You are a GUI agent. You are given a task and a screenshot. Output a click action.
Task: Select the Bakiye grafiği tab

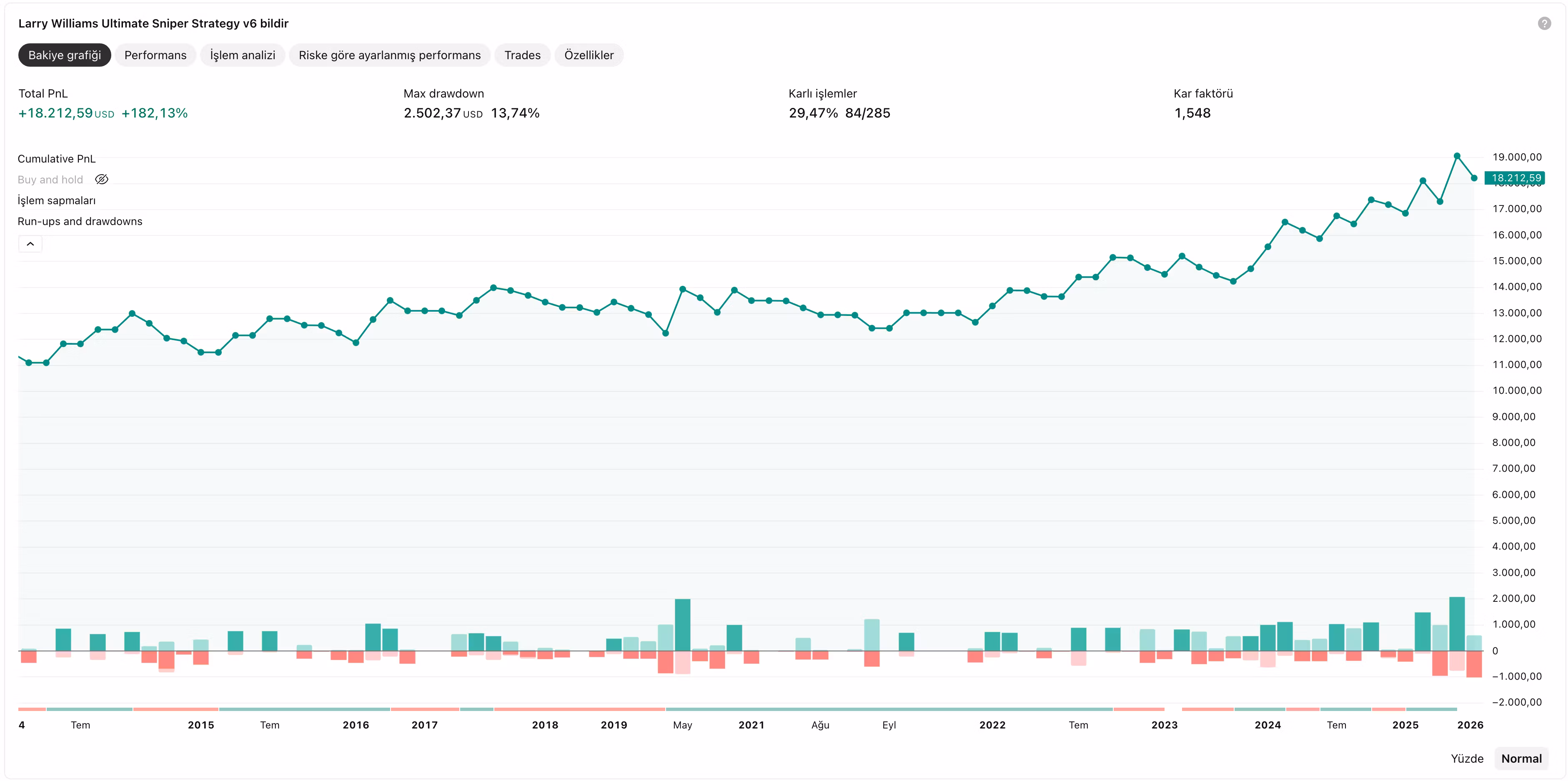pos(65,55)
